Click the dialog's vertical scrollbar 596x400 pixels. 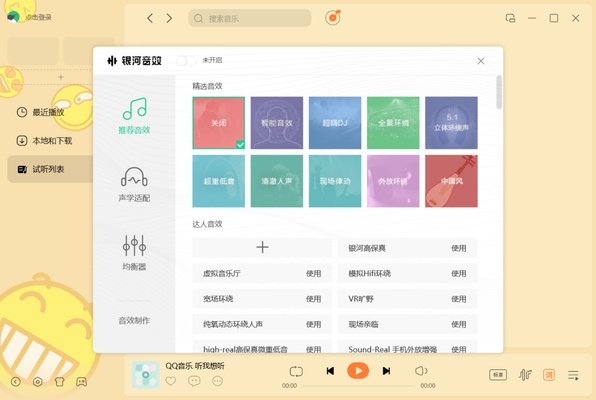499,92
